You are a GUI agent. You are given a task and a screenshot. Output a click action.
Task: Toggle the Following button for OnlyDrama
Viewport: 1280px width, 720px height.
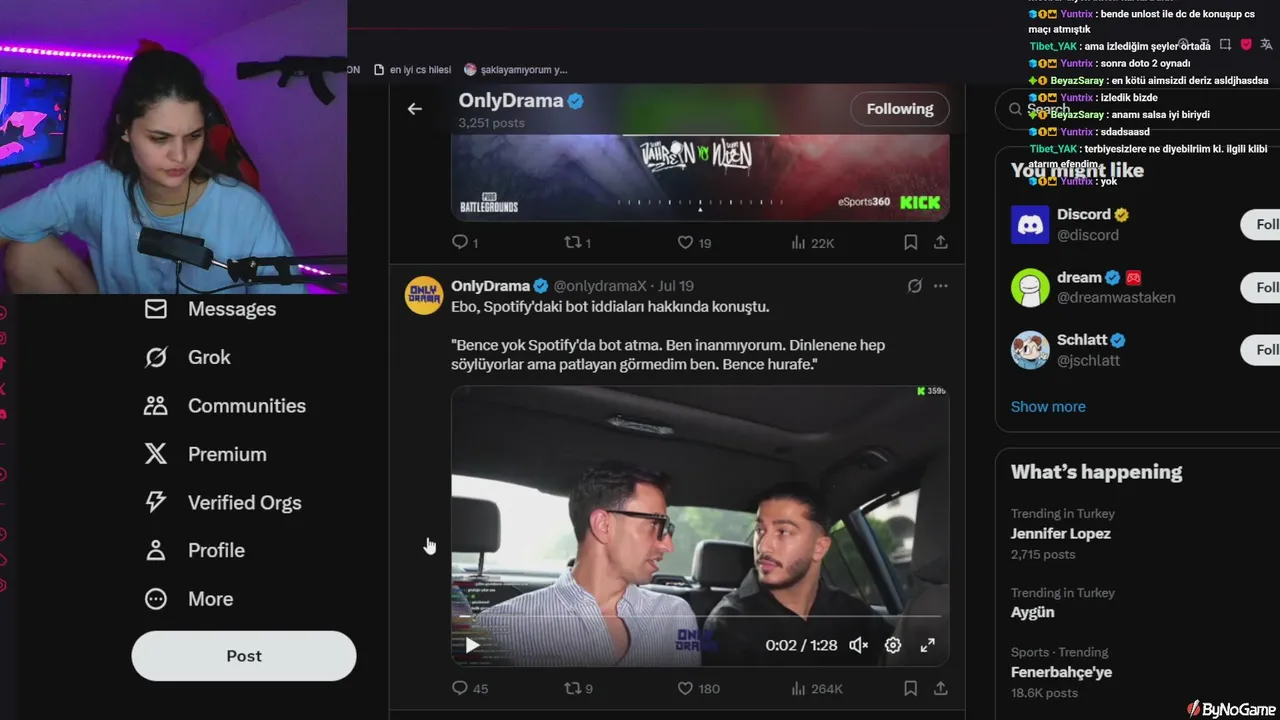899,109
